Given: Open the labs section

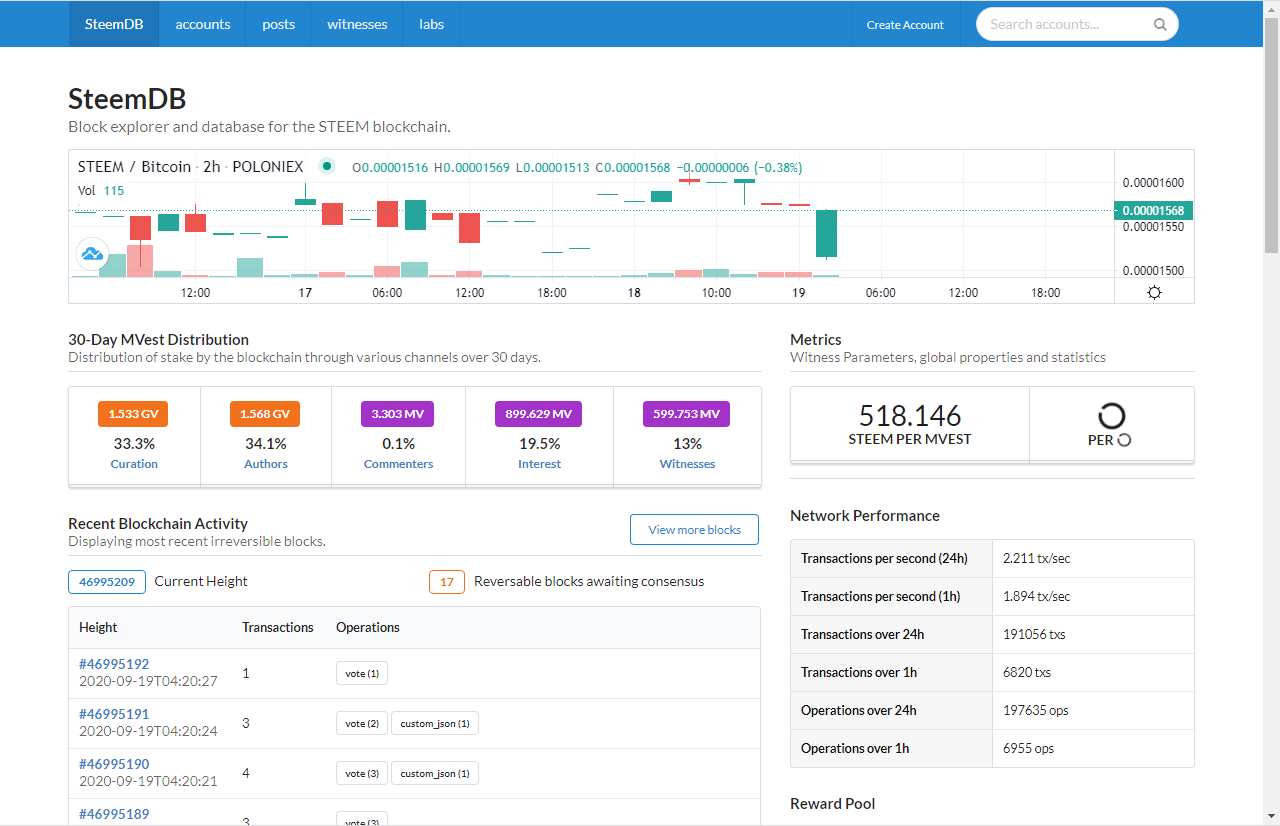Looking at the screenshot, I should coord(431,24).
